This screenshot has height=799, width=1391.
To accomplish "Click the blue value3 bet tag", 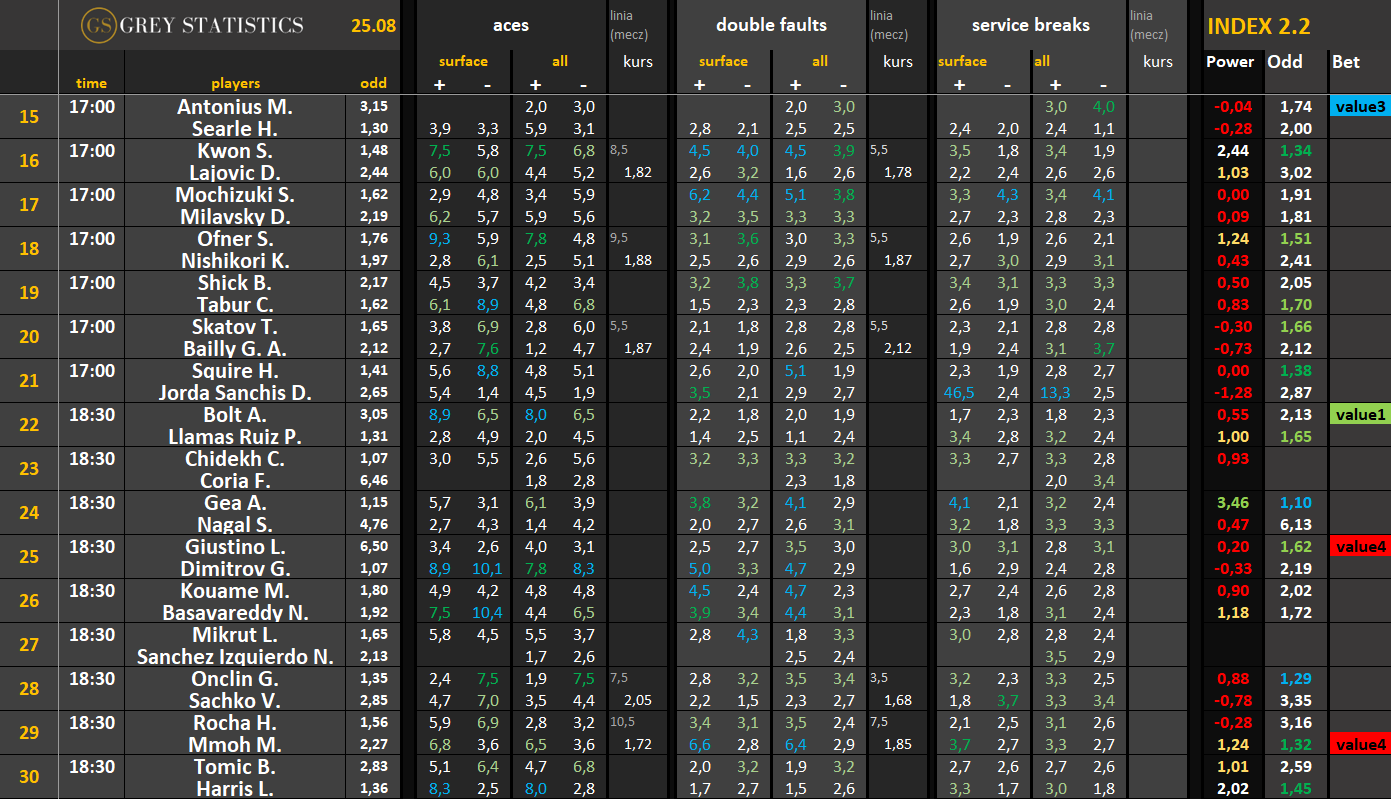I will point(1359,106).
